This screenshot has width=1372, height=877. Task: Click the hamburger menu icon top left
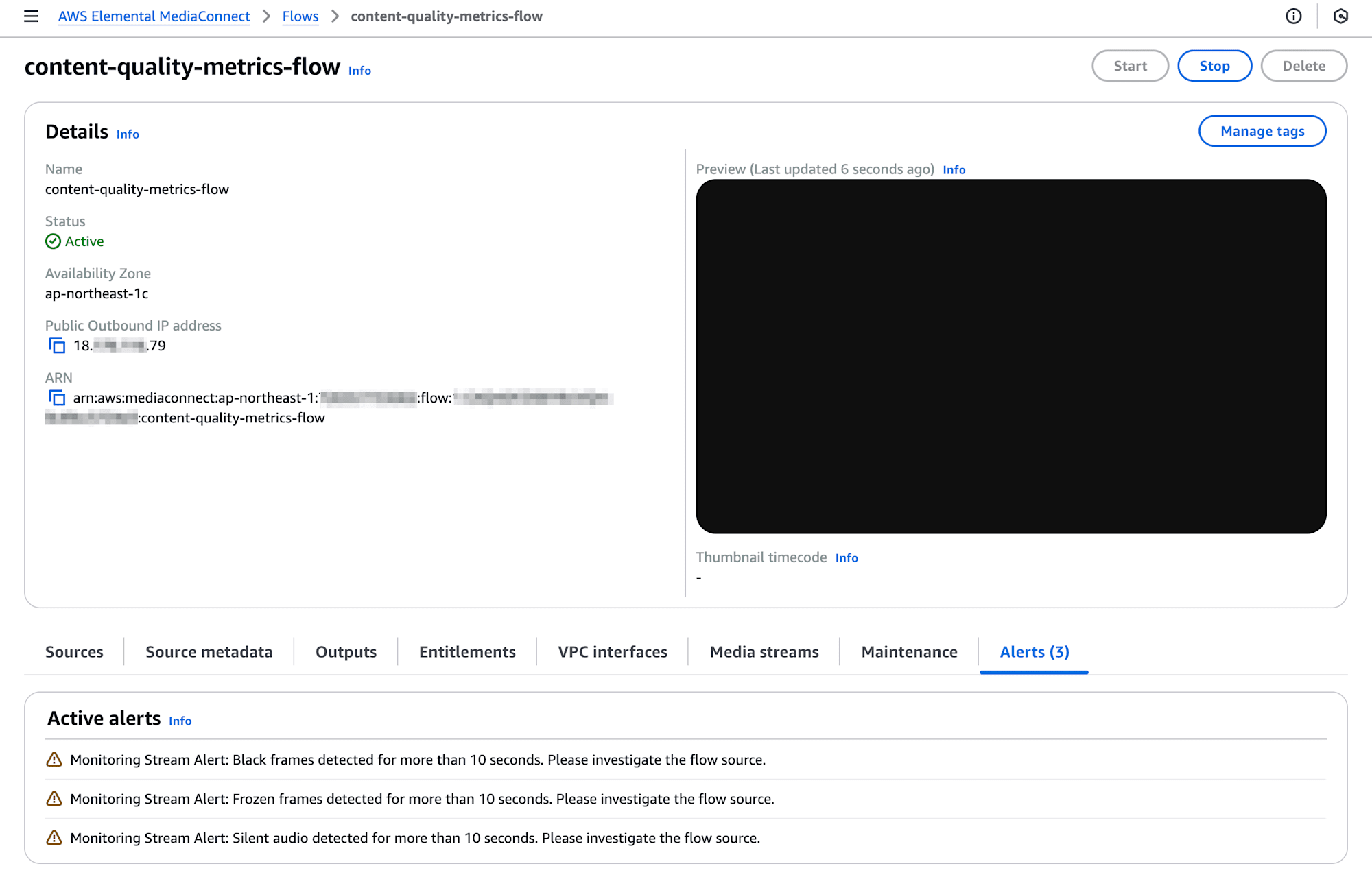[x=31, y=16]
